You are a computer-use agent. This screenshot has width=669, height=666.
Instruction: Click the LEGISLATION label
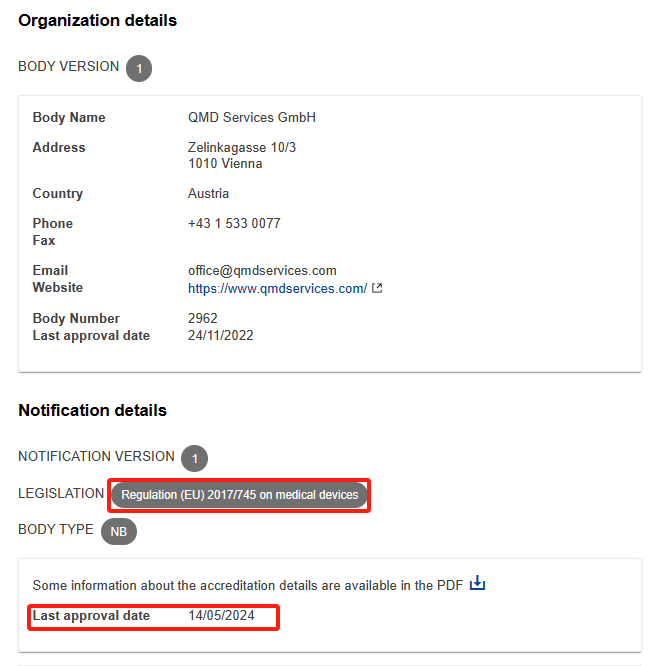tap(61, 493)
